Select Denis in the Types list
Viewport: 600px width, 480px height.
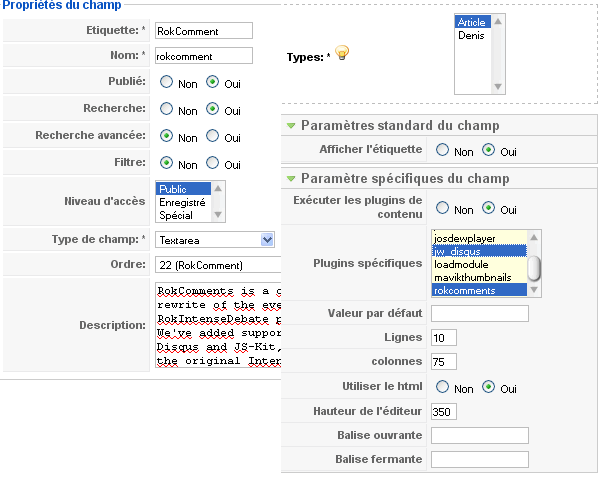[473, 35]
